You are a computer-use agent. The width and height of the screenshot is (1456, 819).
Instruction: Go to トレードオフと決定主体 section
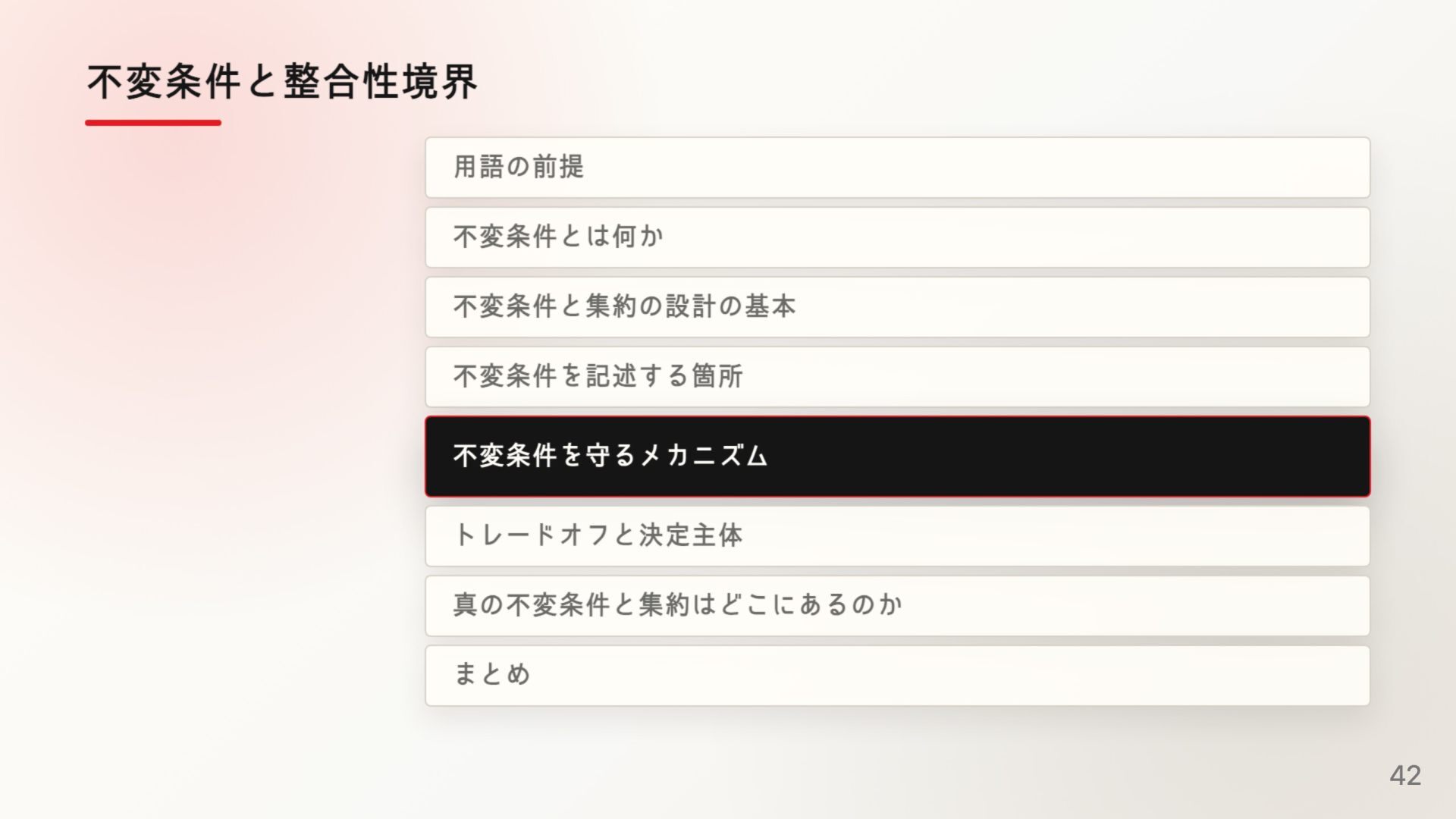coord(898,536)
